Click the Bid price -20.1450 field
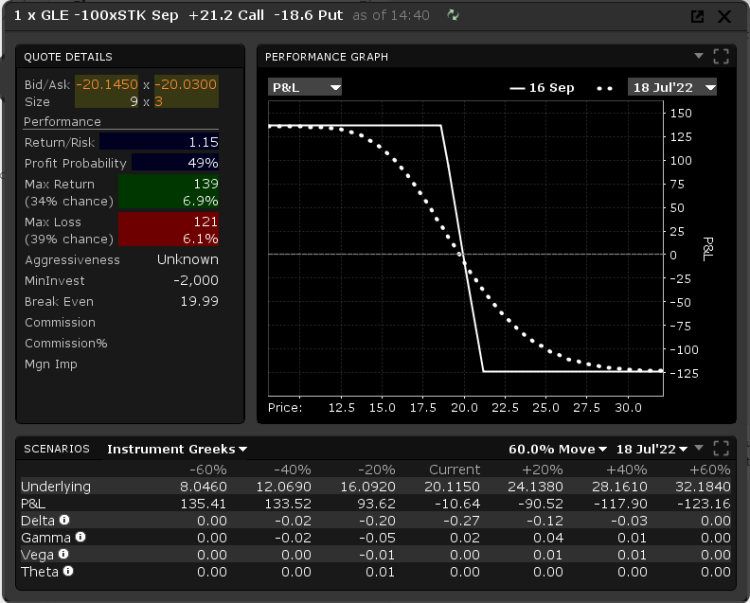 coord(107,84)
